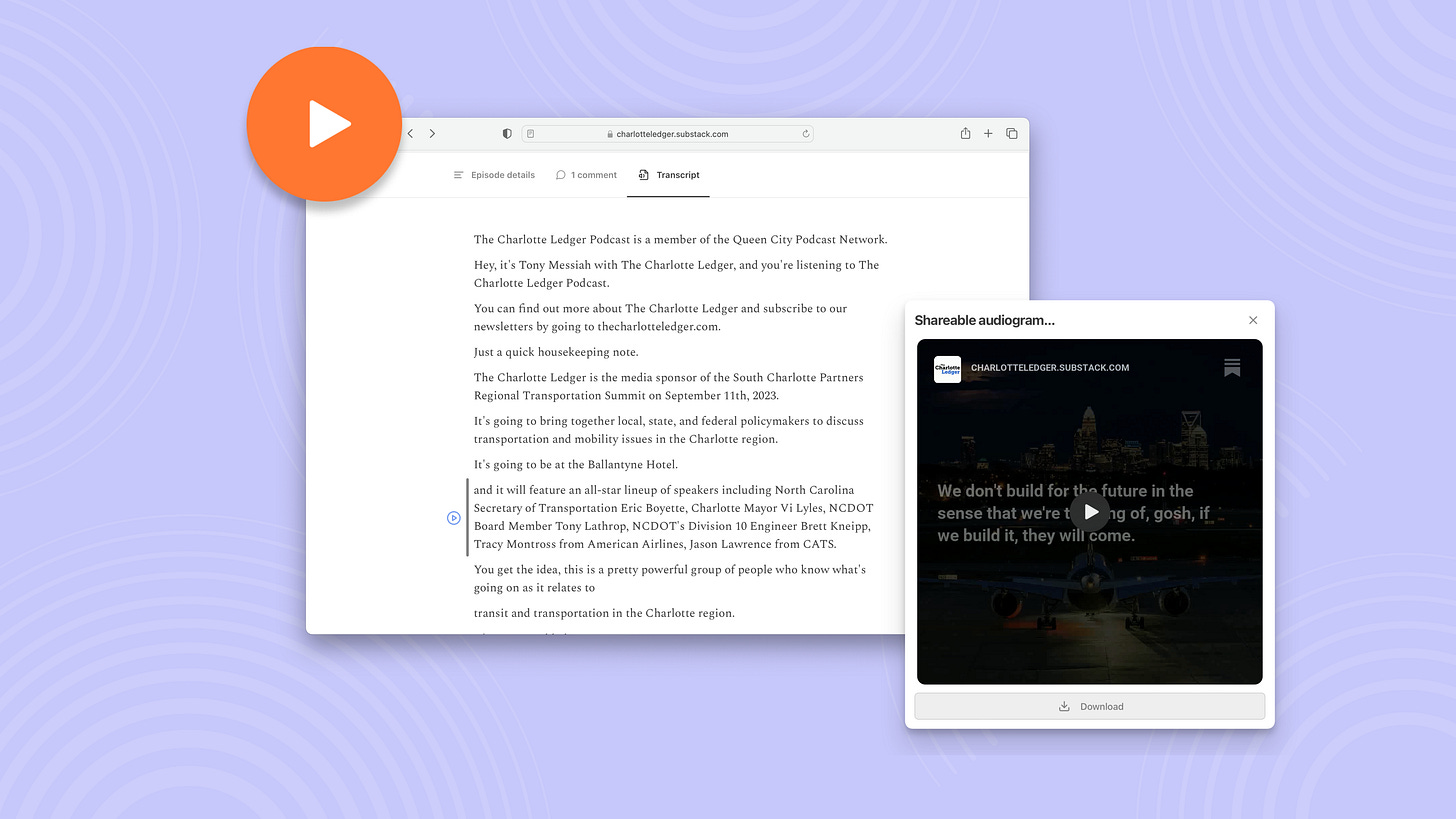1456x819 pixels.
Task: Click the speech bubble icon next to 1 comment
Action: point(561,174)
